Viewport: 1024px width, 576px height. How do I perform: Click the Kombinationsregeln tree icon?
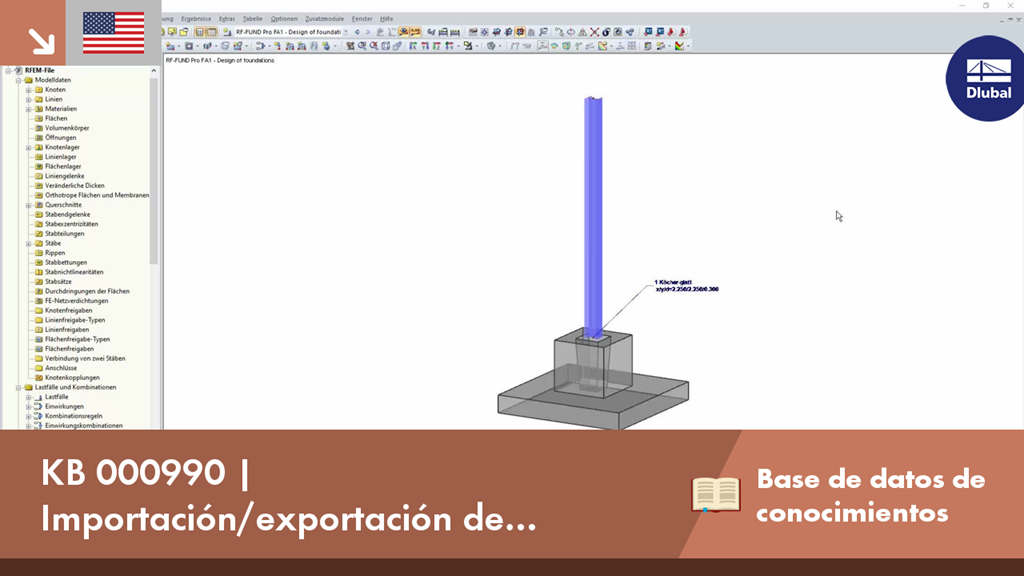click(x=39, y=416)
